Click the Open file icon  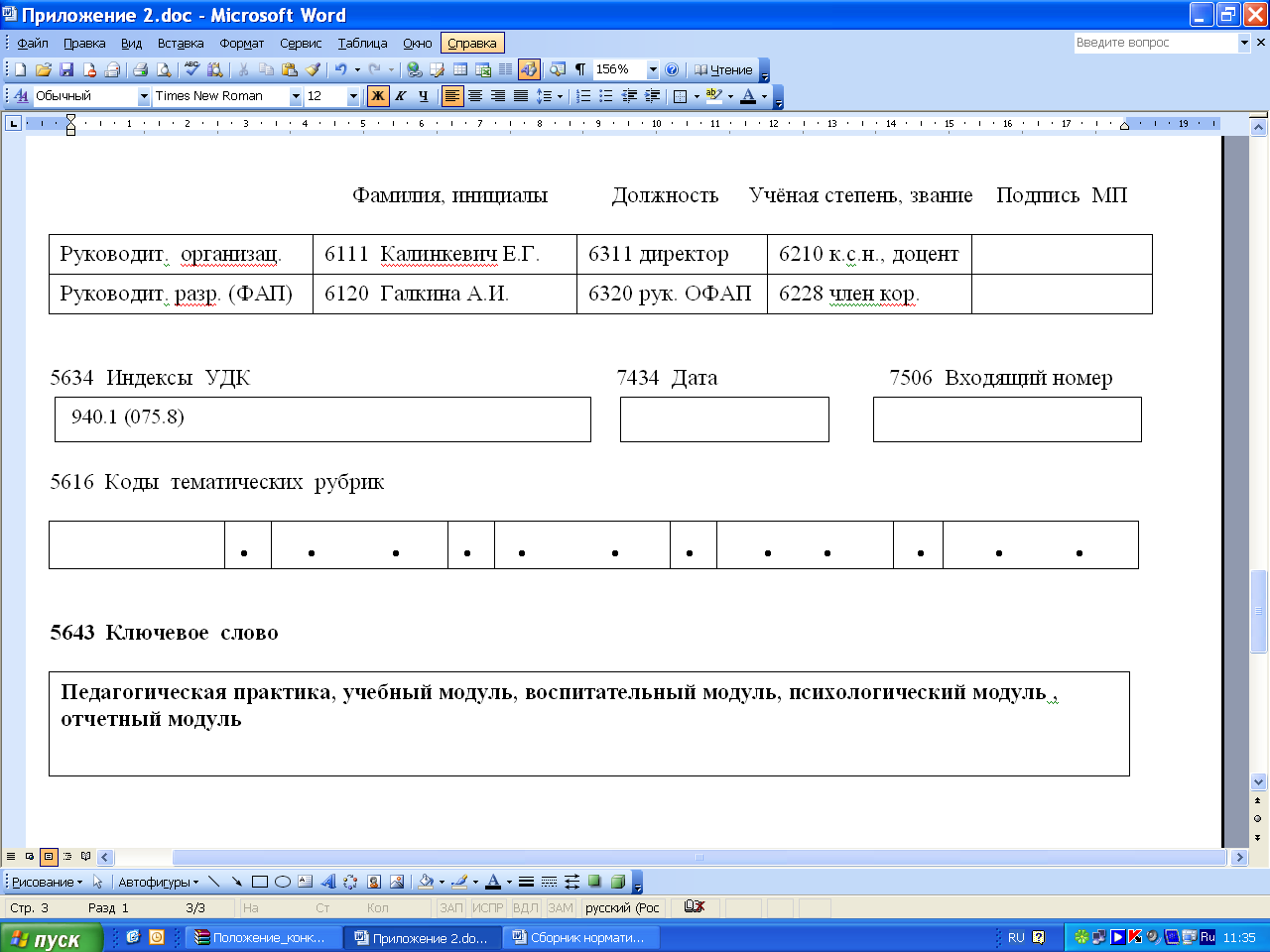pos(43,69)
